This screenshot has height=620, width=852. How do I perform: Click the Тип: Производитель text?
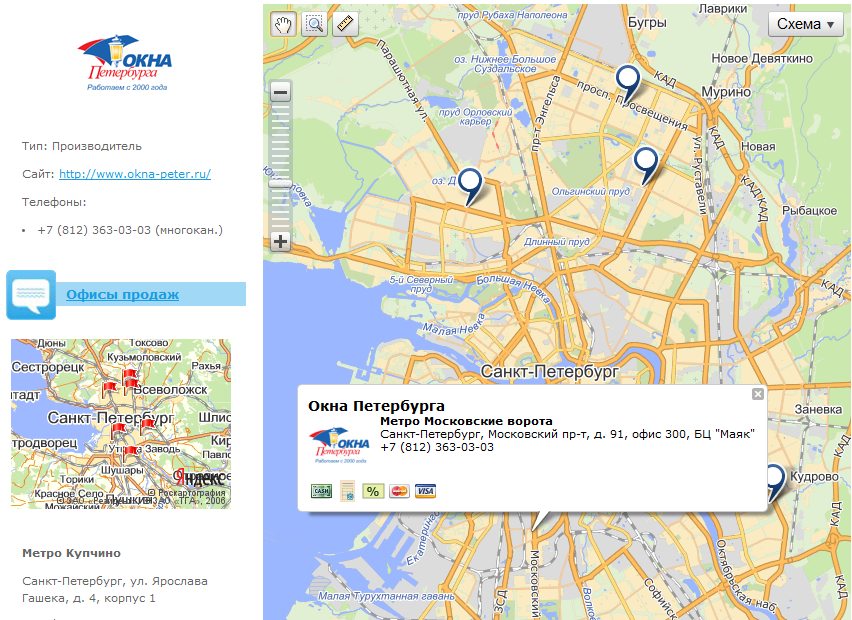coord(82,146)
